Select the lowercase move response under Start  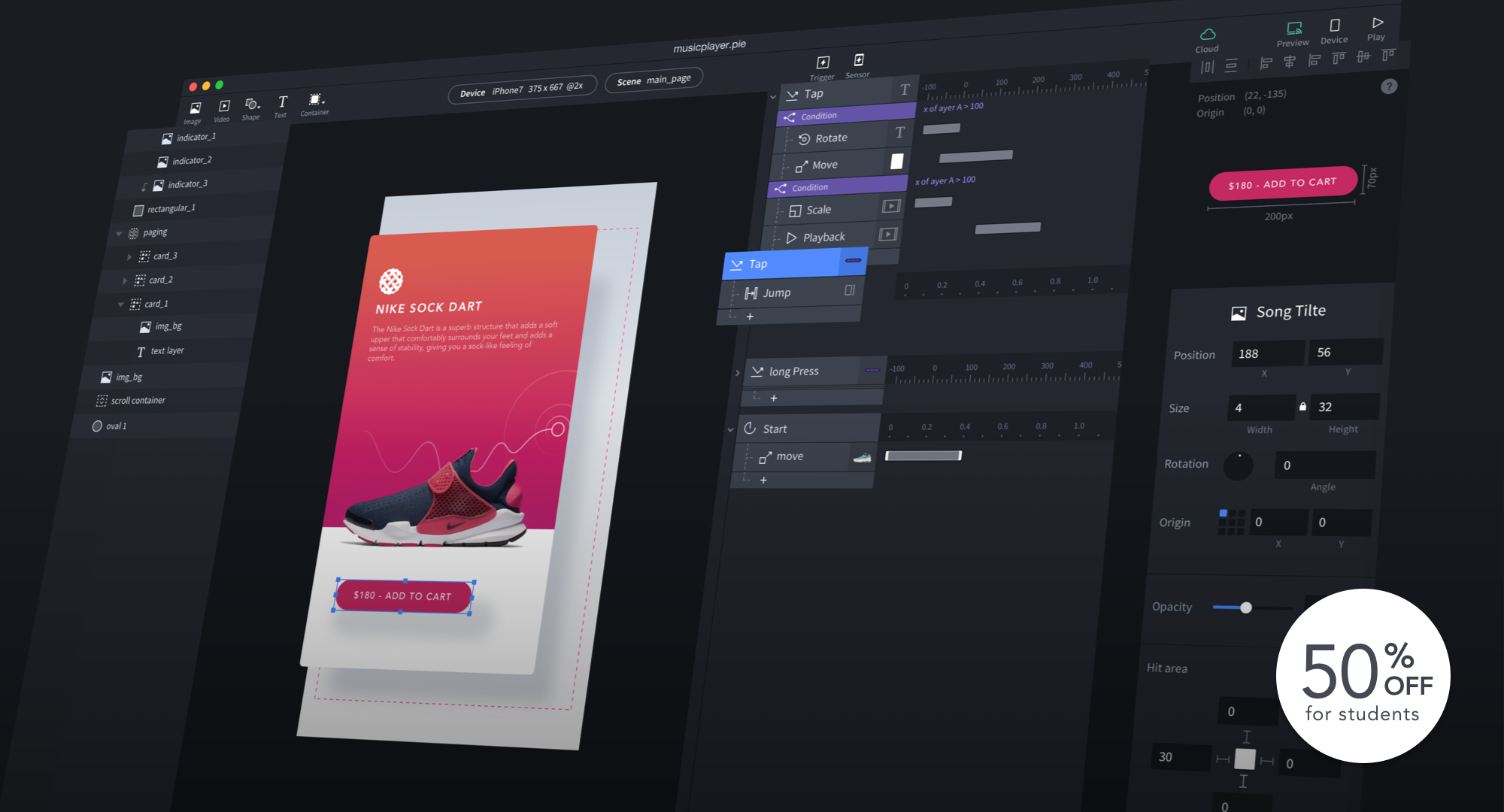pyautogui.click(x=802, y=456)
